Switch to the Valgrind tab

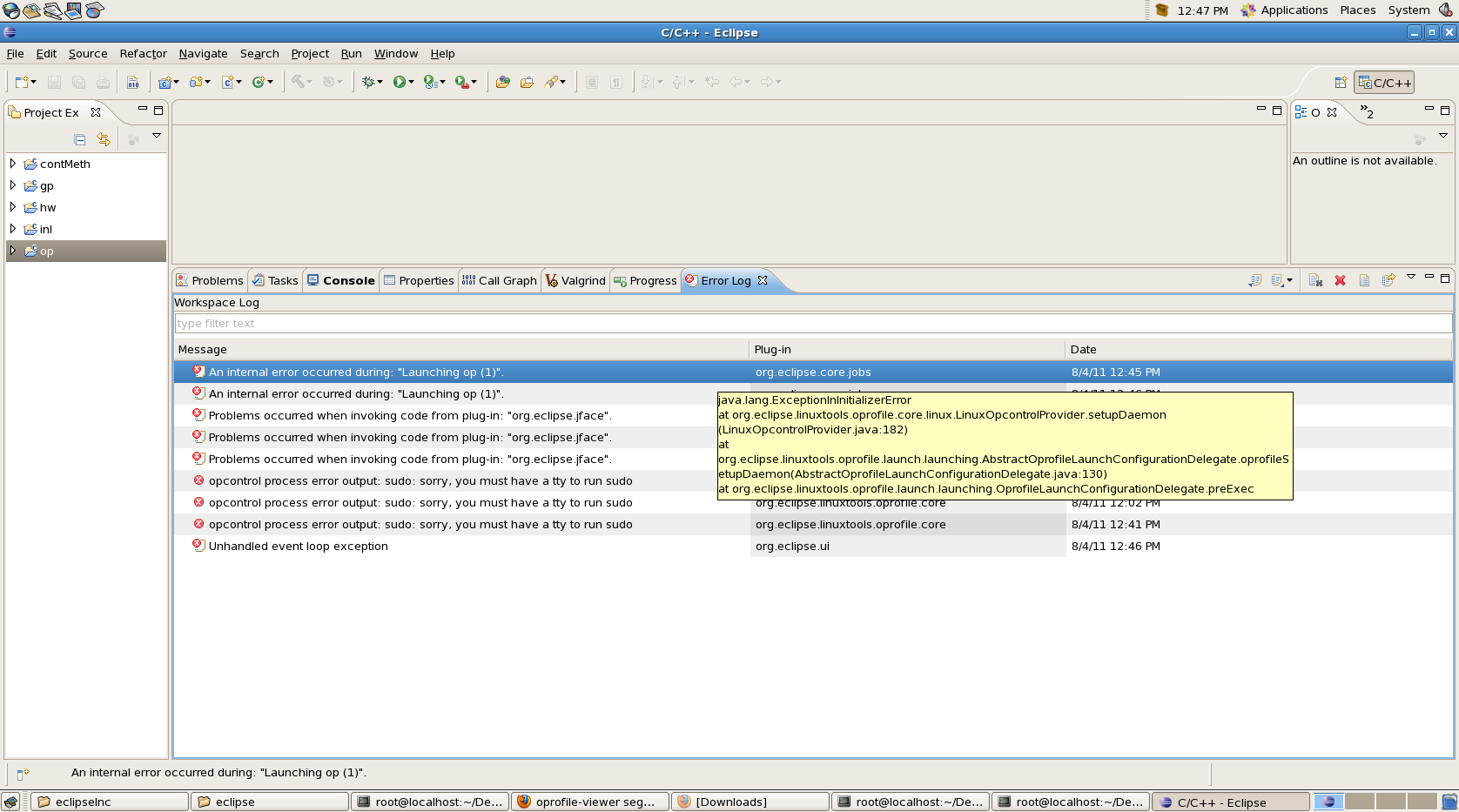[x=575, y=280]
